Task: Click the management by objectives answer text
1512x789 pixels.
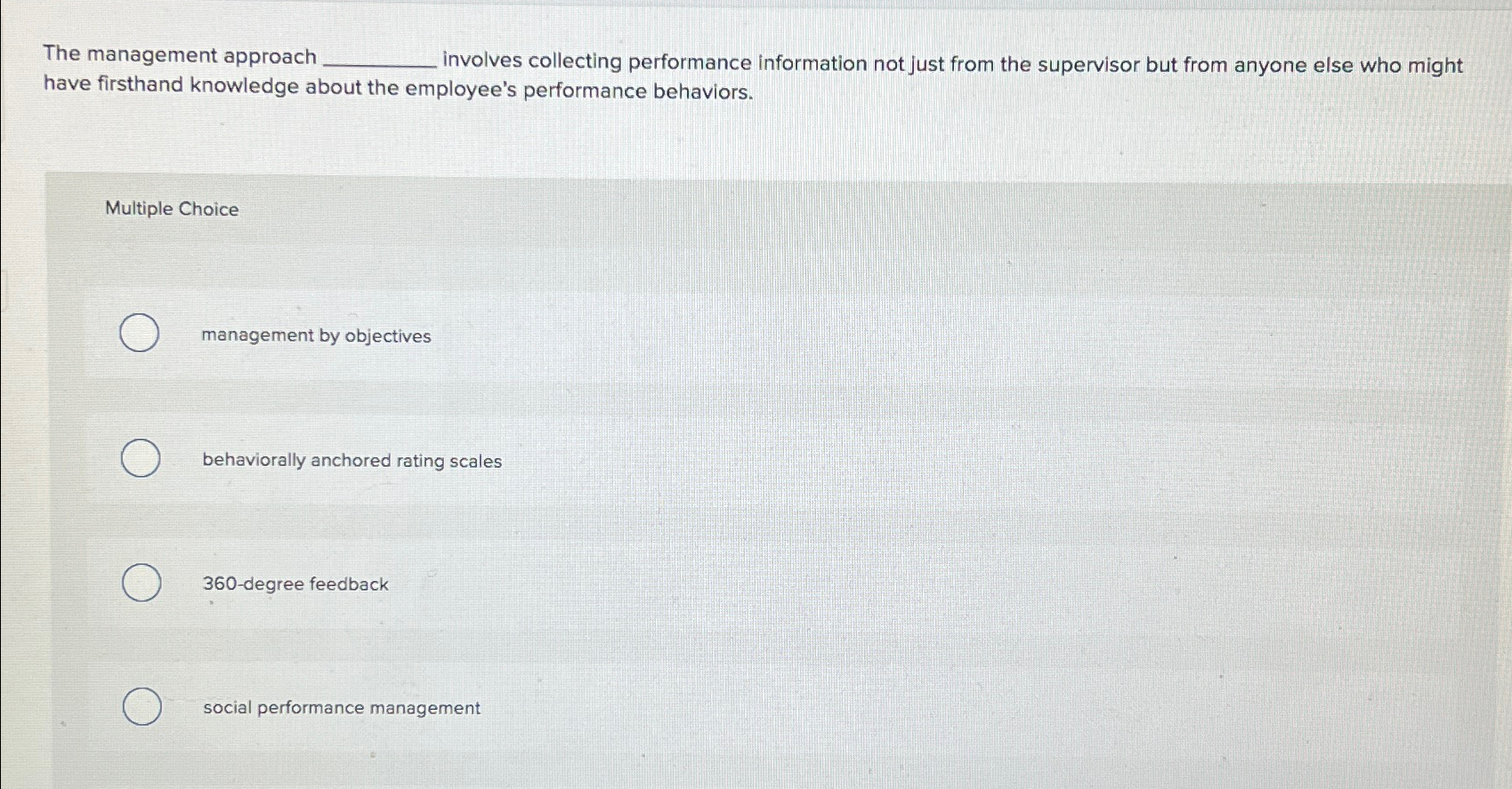Action: coord(315,336)
